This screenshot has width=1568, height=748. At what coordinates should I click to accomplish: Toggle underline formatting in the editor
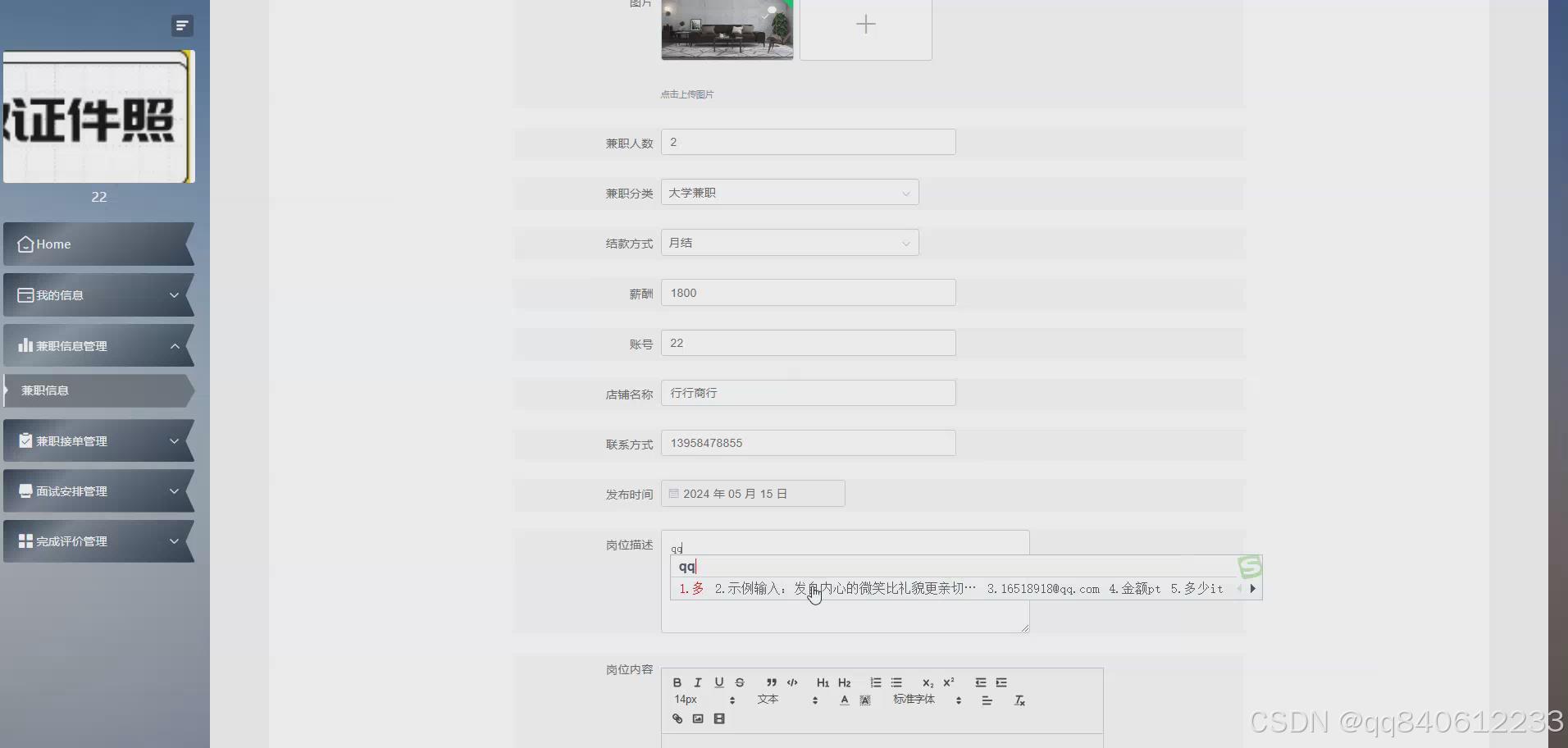719,682
